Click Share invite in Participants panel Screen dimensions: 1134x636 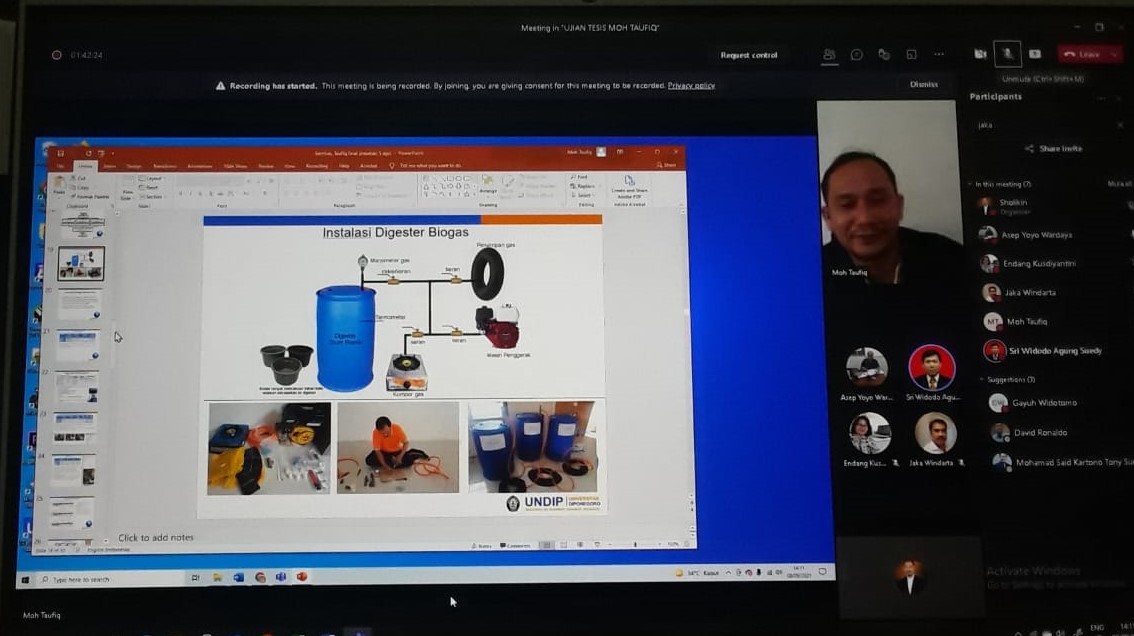point(1054,149)
